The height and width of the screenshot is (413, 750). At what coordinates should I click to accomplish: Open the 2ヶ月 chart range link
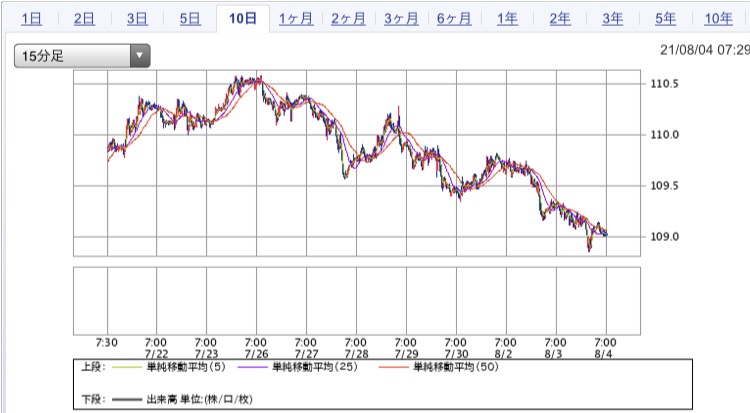pos(348,19)
